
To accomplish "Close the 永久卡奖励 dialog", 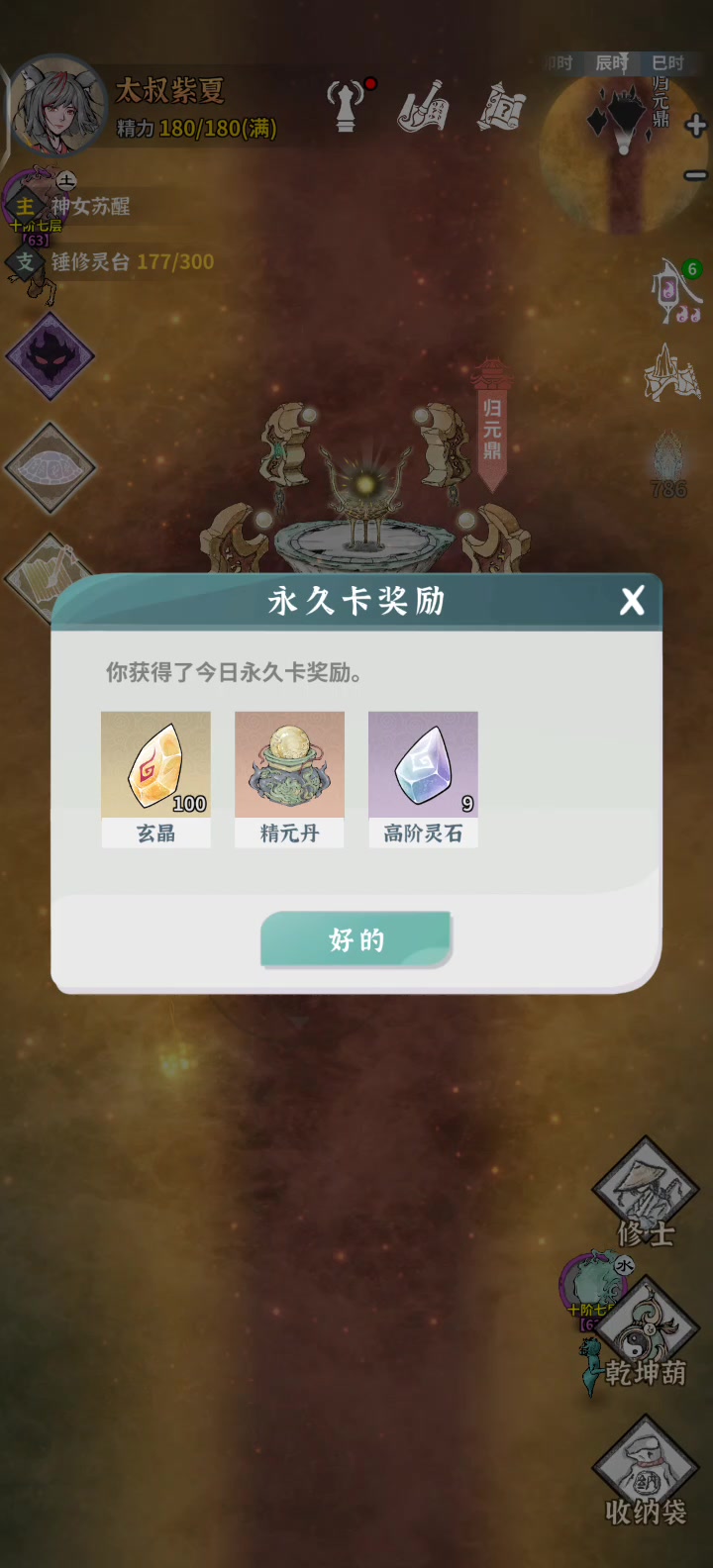I will [632, 601].
